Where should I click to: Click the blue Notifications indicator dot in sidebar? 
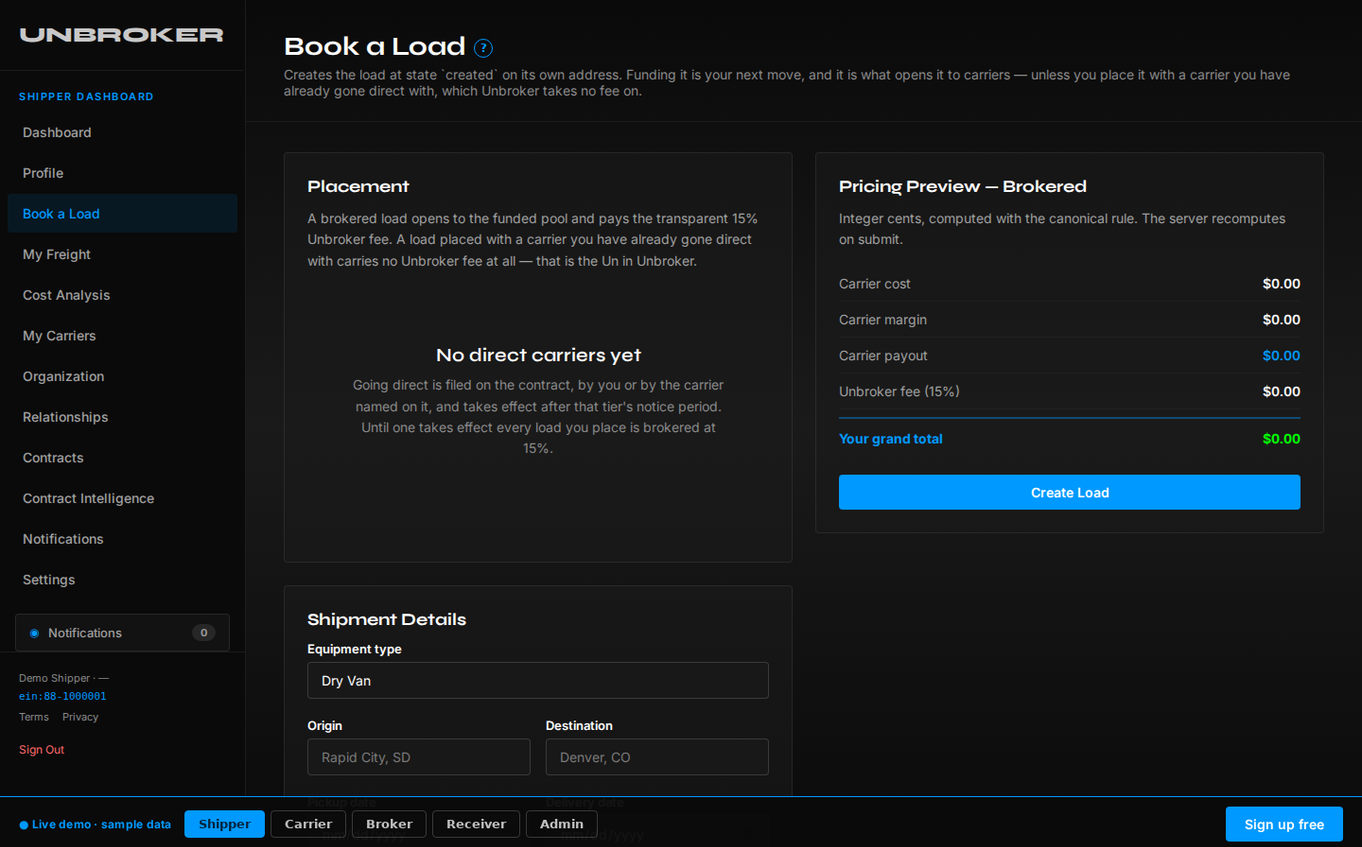click(x=34, y=633)
